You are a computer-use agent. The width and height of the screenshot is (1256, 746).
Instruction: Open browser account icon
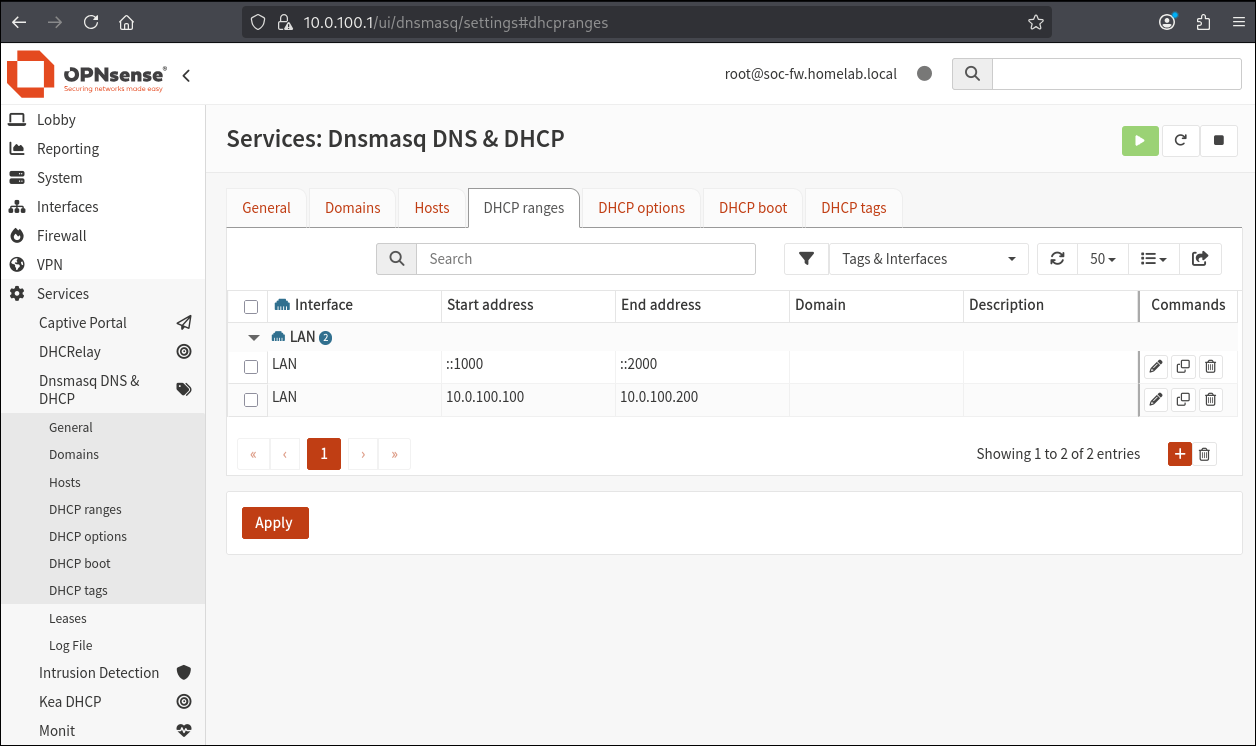coord(1167,22)
